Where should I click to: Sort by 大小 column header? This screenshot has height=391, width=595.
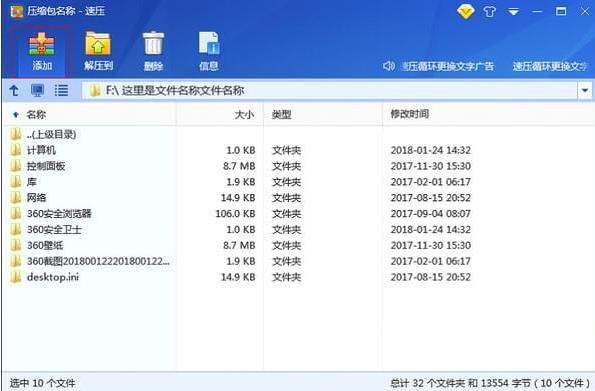244,114
